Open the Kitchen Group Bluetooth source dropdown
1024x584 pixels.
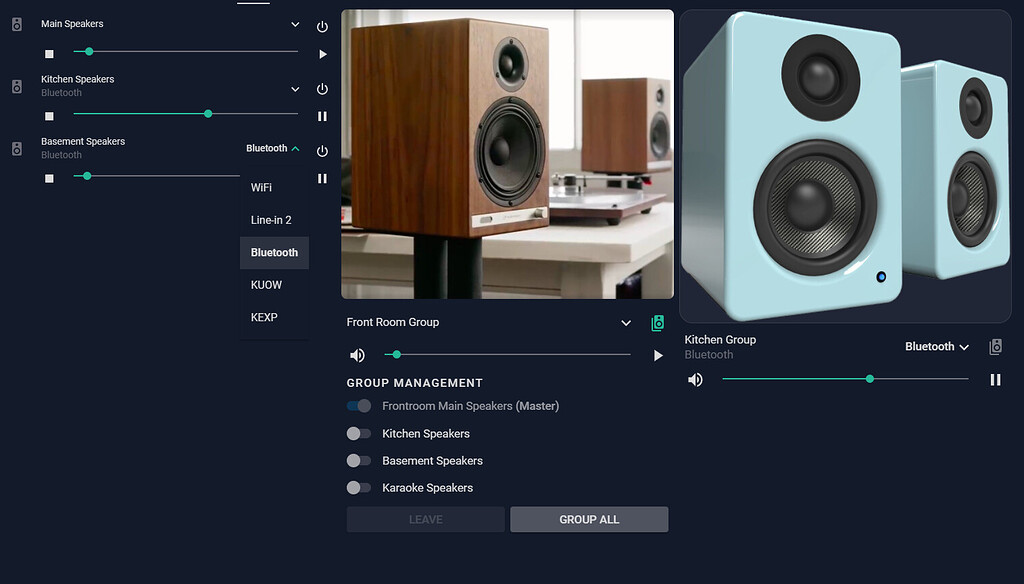pos(936,346)
